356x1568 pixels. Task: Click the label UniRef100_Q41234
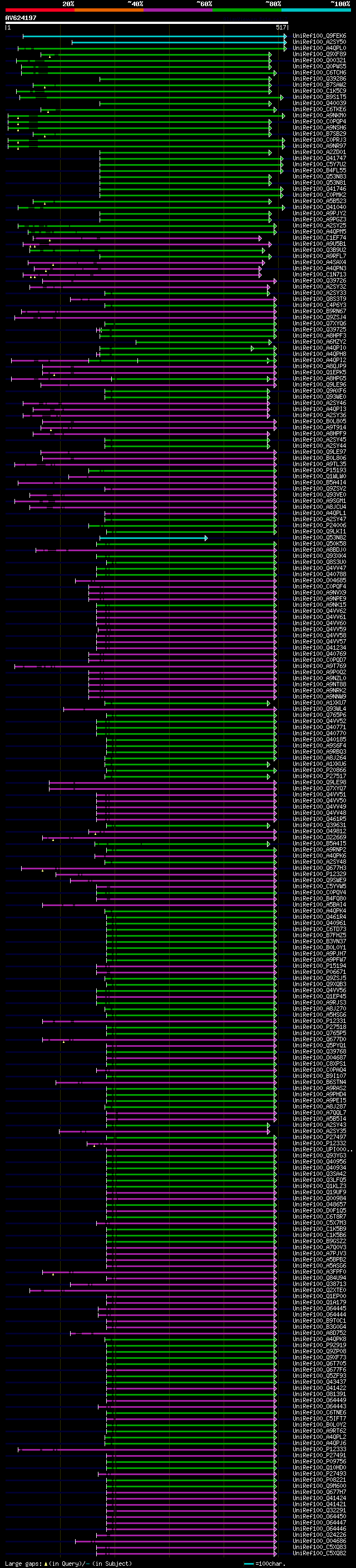(x=319, y=647)
